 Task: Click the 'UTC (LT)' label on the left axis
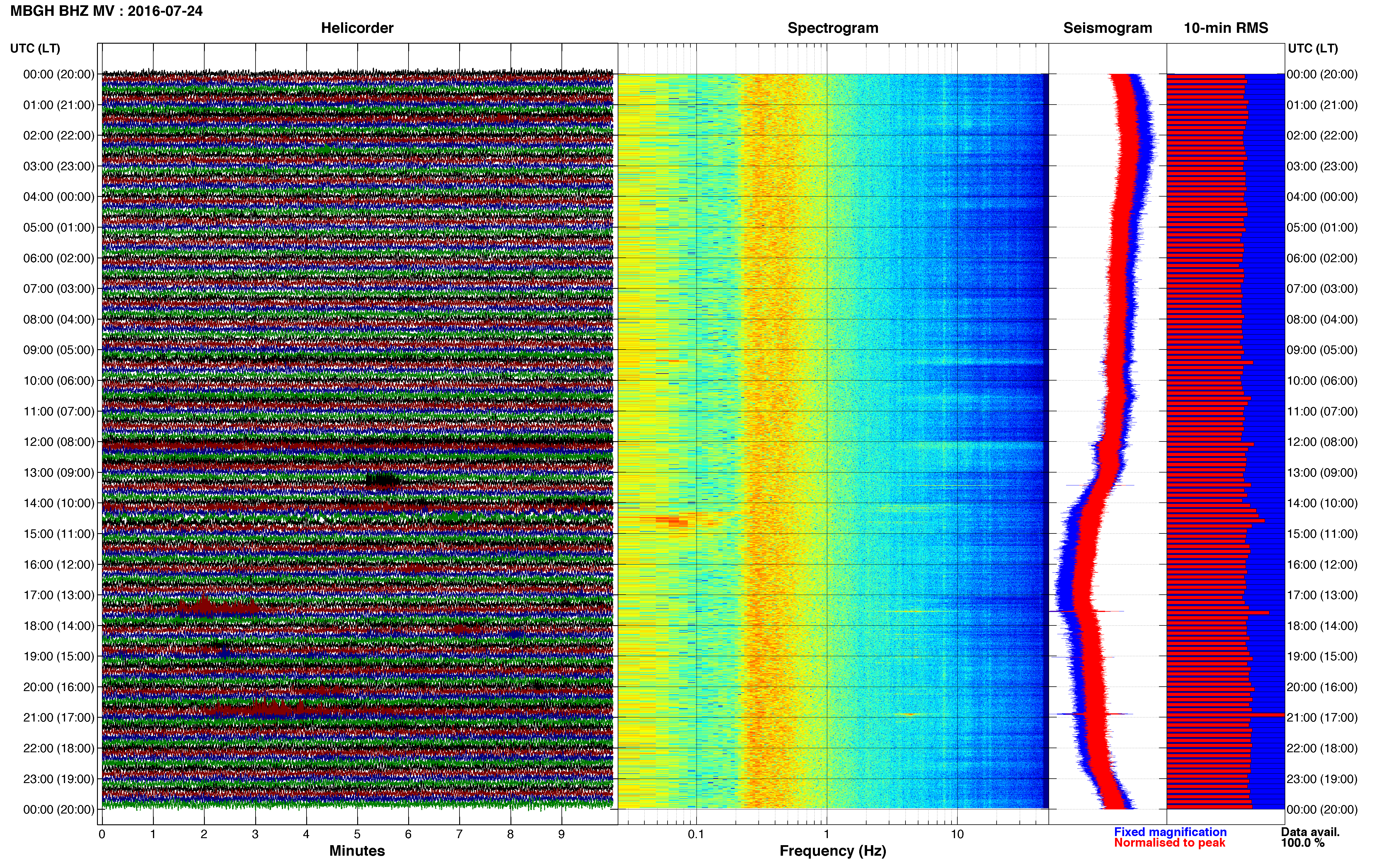click(x=35, y=48)
